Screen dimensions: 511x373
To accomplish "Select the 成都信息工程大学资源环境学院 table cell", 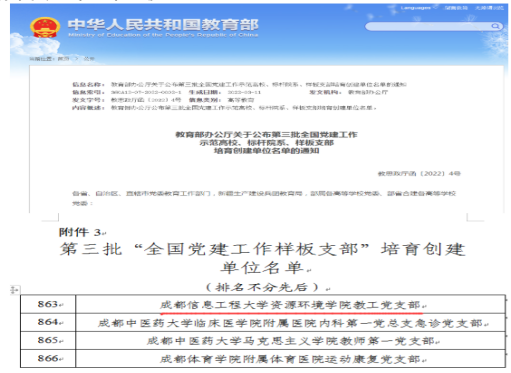I will [290, 304].
